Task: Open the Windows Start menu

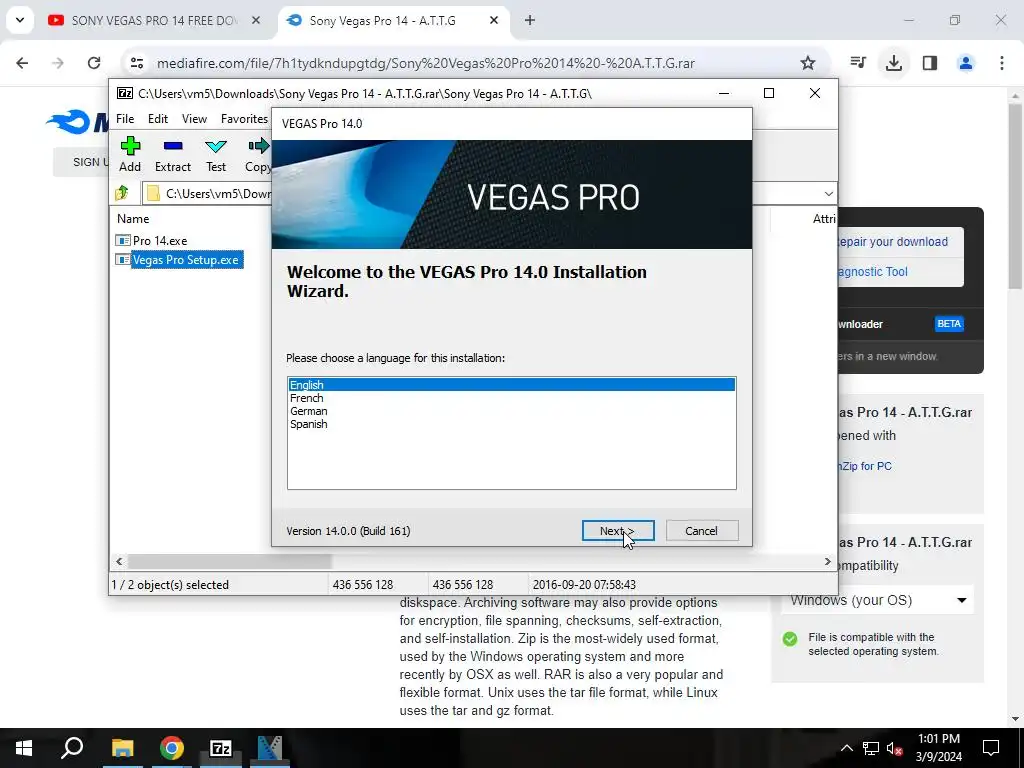Action: [24, 748]
